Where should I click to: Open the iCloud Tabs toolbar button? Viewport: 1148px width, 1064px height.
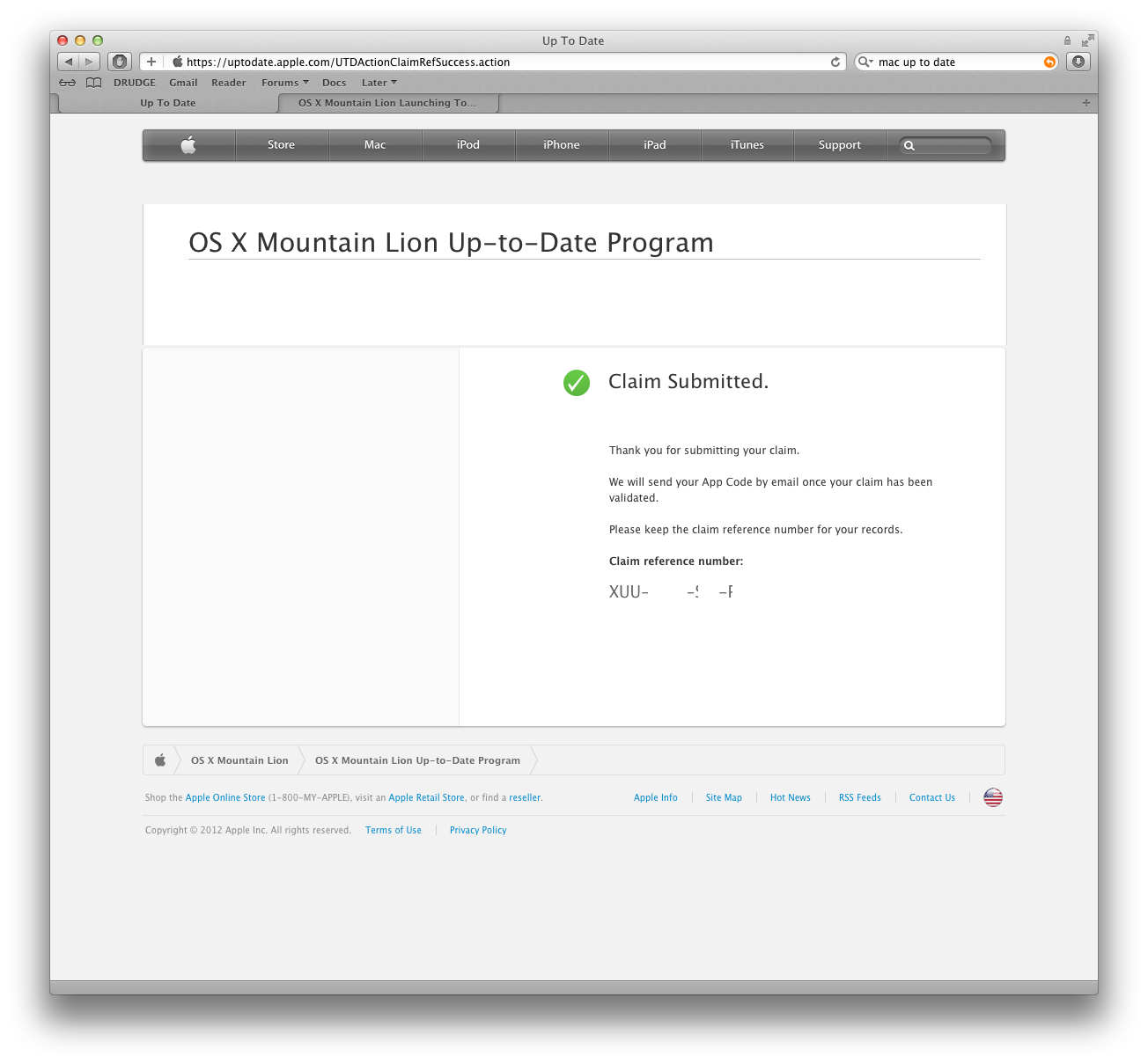click(120, 62)
